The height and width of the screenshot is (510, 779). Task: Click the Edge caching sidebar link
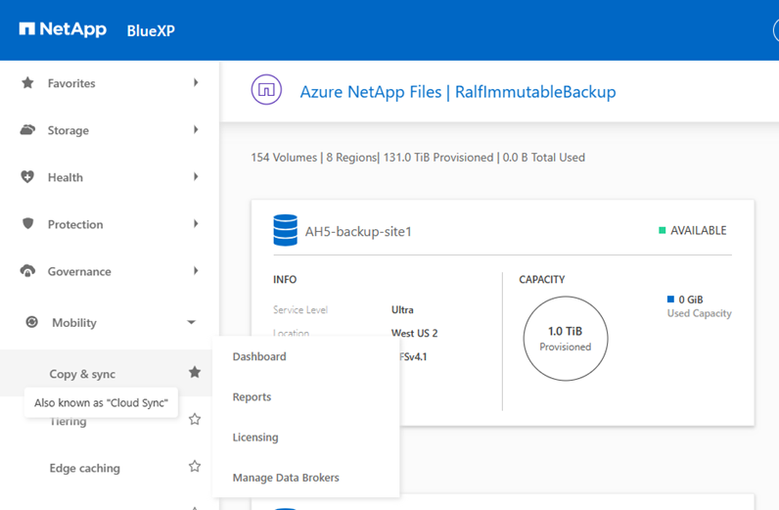(85, 468)
